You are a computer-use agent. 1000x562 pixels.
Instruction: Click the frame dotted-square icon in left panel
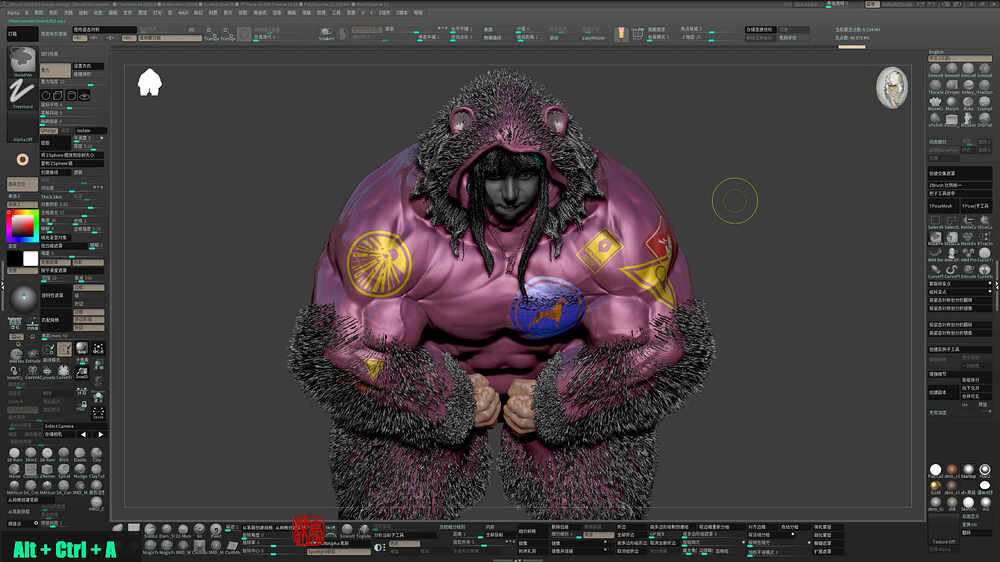98,413
